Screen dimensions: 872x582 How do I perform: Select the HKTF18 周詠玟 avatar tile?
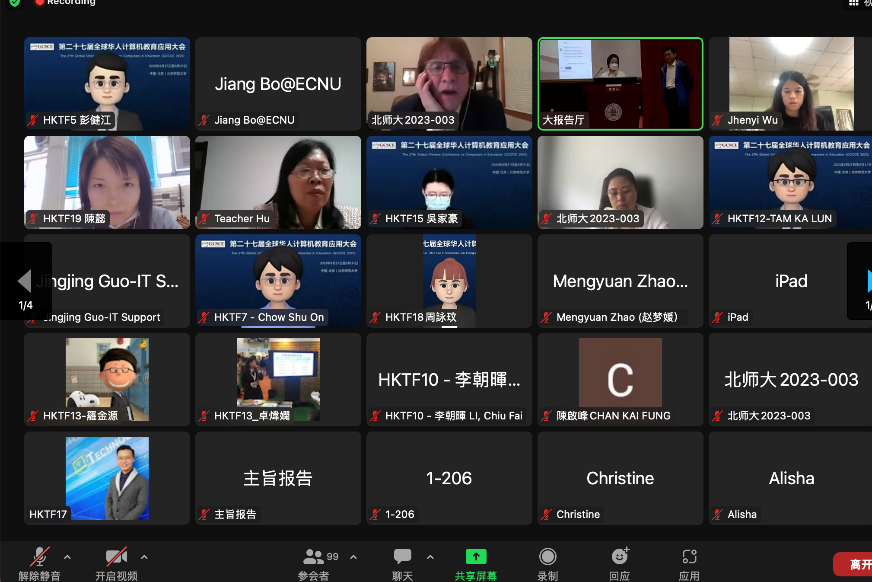[449, 281]
